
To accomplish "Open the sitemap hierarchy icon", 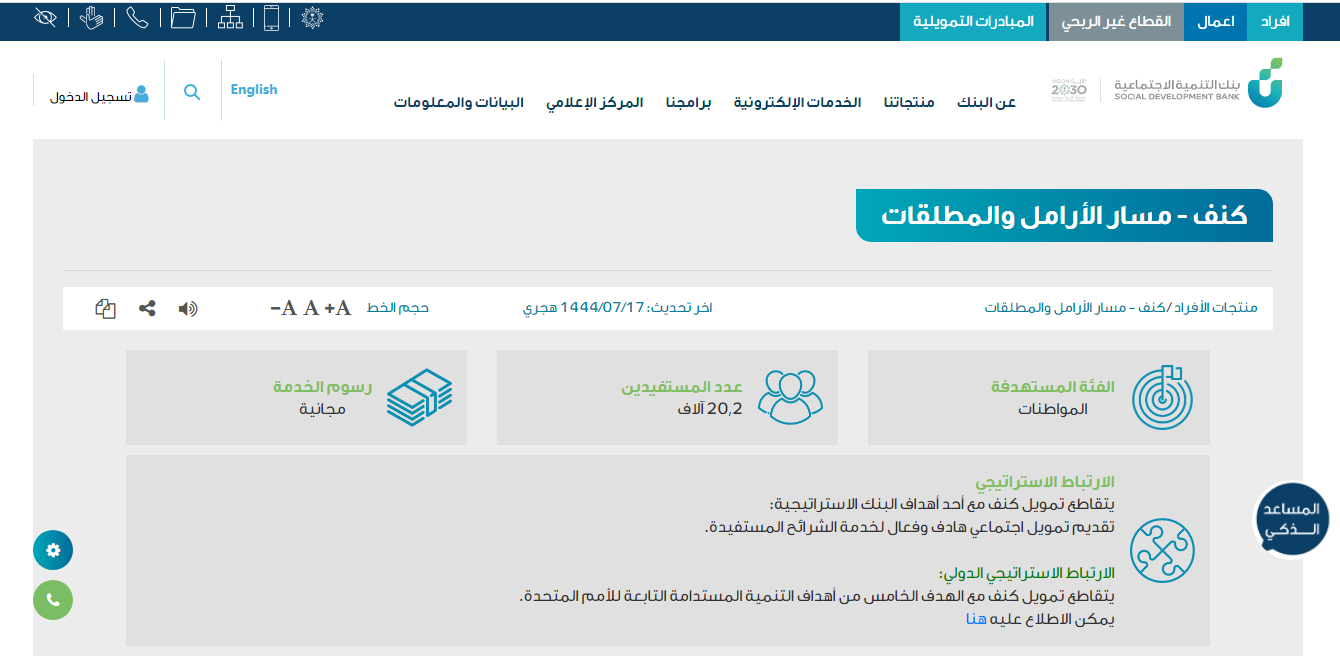I will click(229, 18).
